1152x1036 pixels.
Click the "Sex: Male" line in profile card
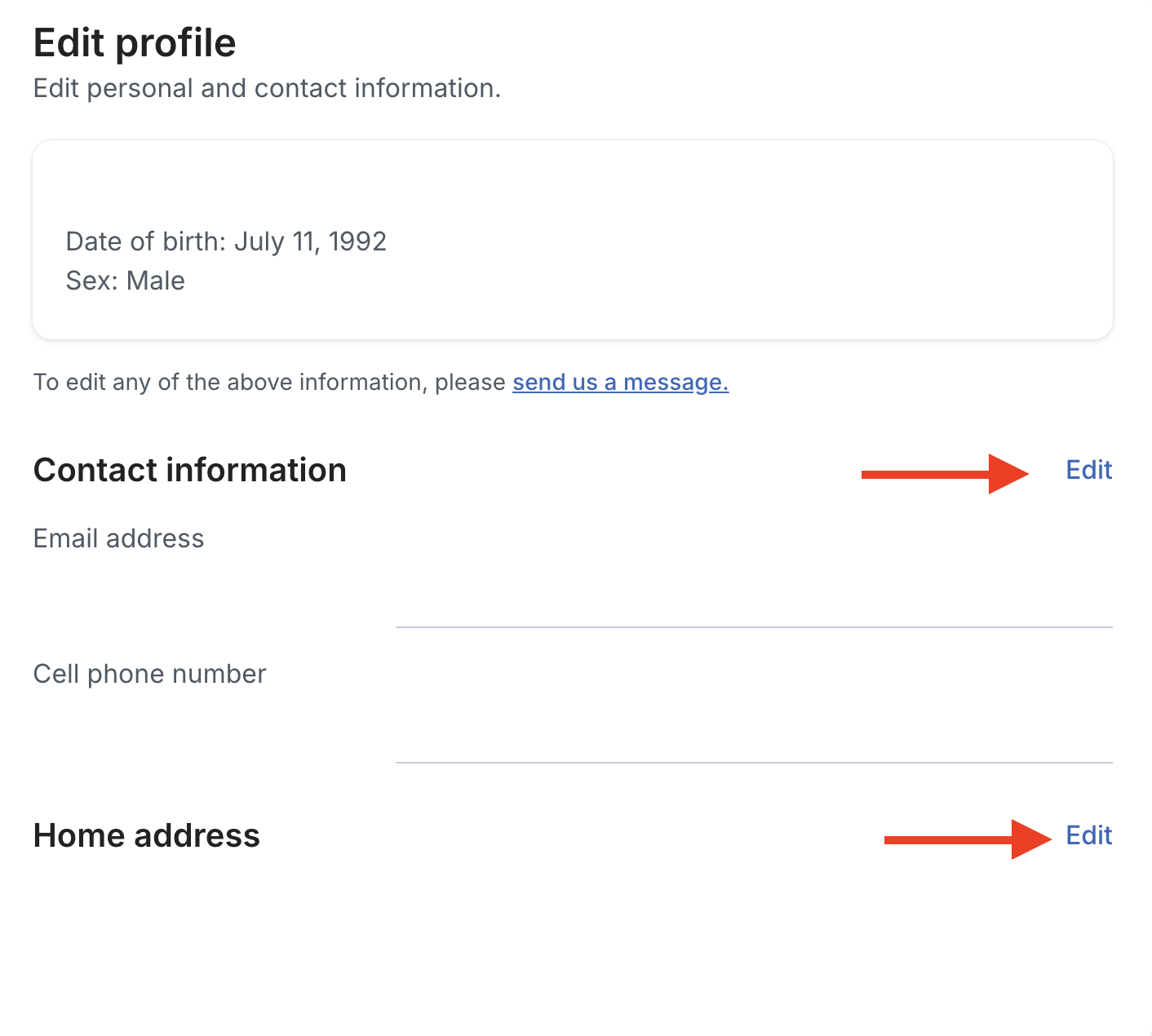[x=125, y=281]
